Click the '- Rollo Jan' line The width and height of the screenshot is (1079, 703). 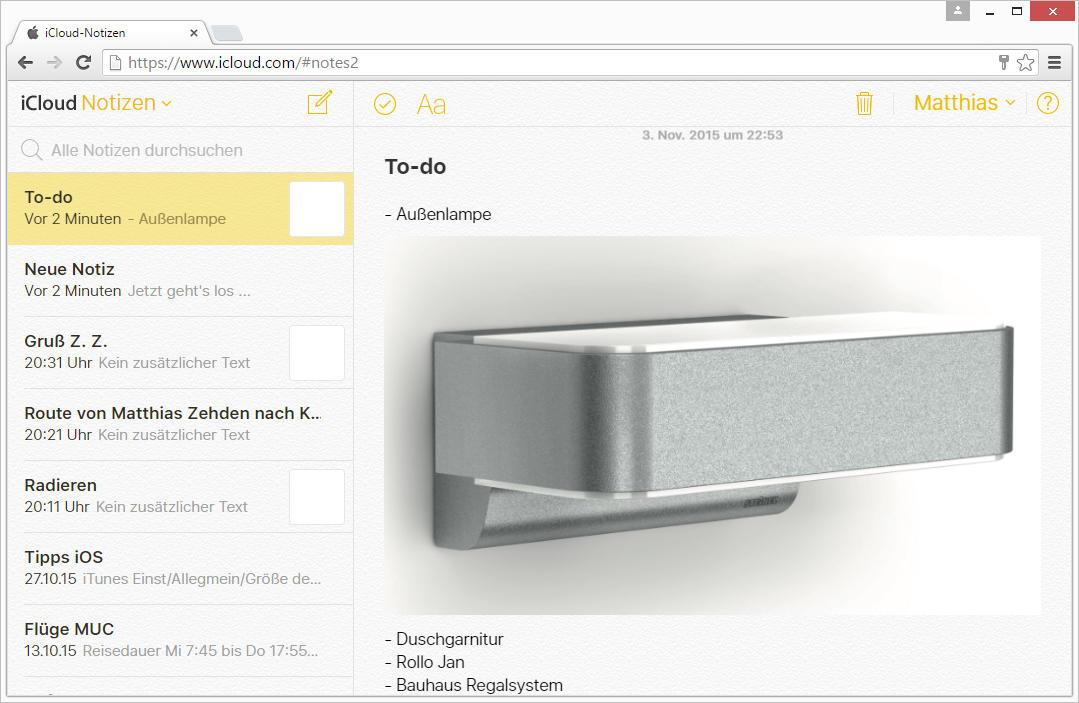point(425,662)
